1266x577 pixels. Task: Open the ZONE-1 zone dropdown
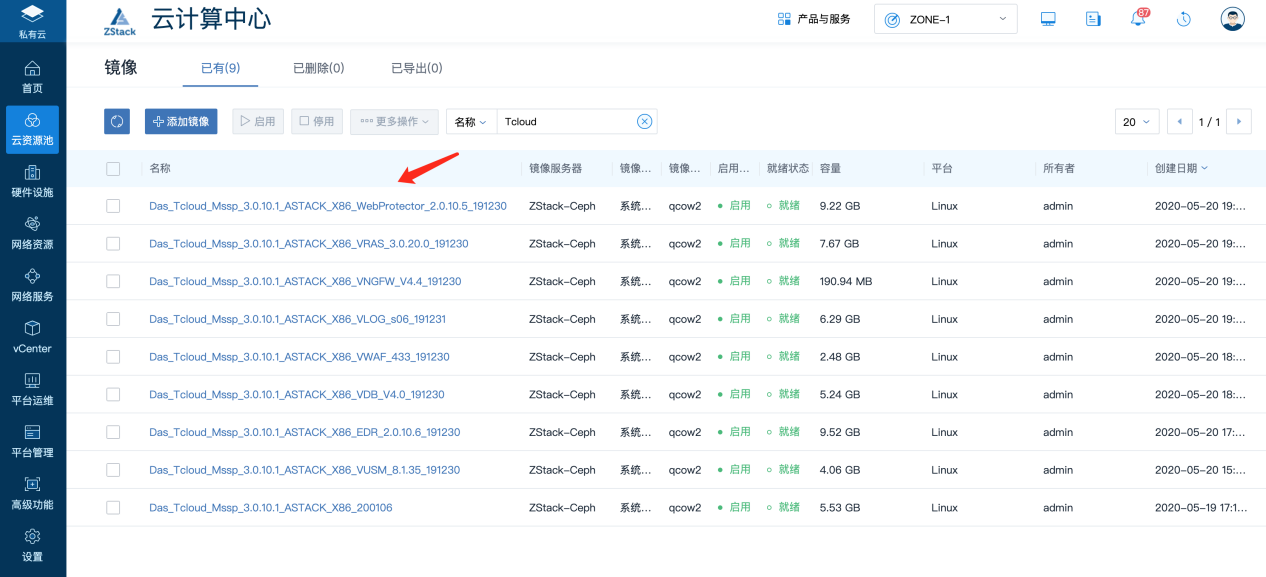click(945, 19)
